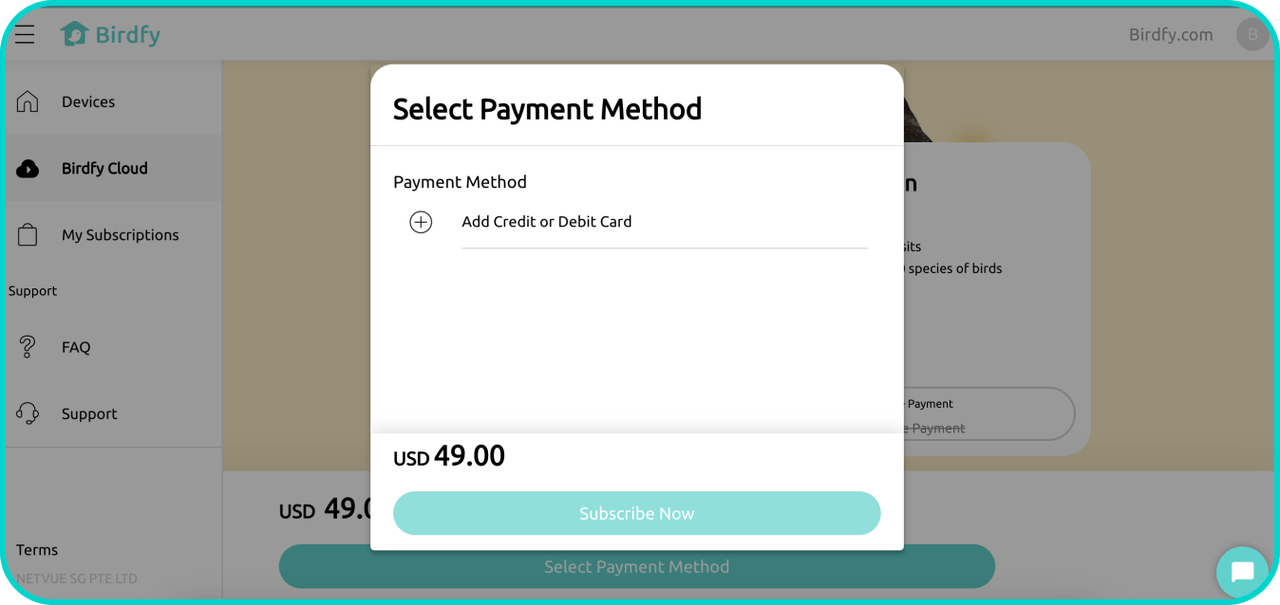This screenshot has height=605, width=1280.
Task: Open the chat bubble widget
Action: [x=1242, y=572]
